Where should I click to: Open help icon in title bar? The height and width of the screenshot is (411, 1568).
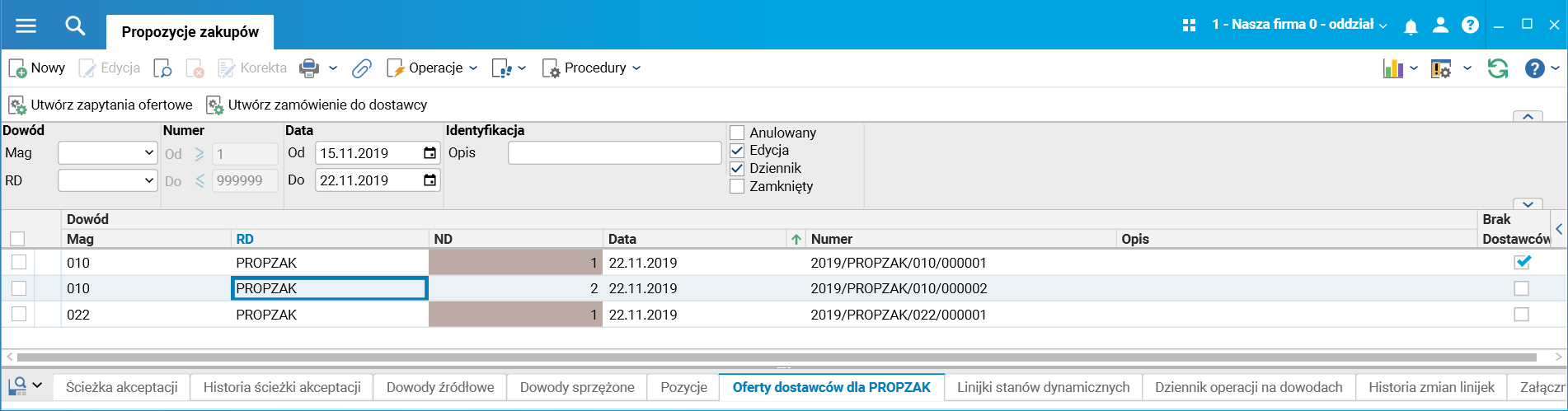[1470, 26]
